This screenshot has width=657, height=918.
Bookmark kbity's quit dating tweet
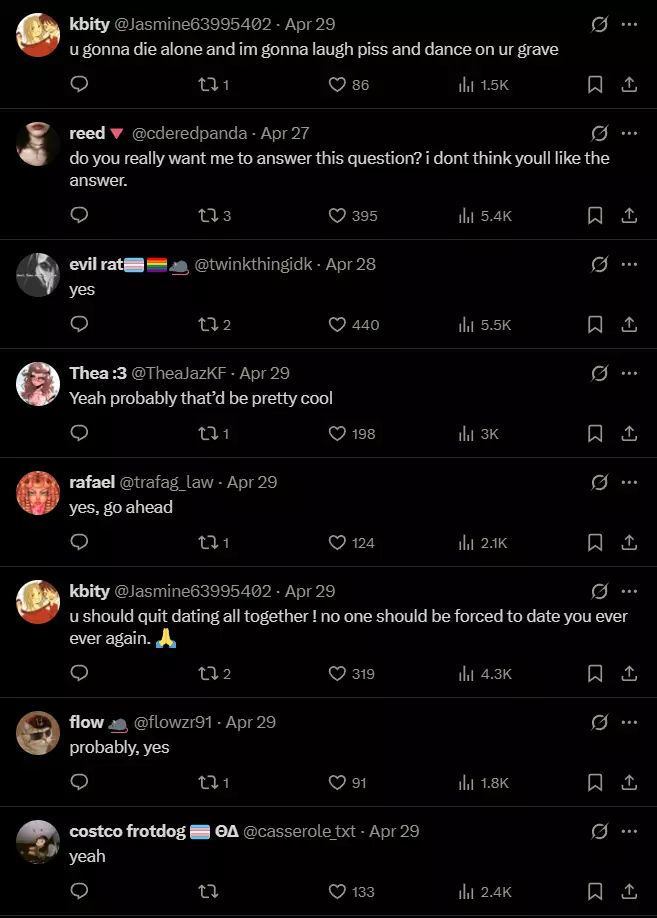click(595, 673)
